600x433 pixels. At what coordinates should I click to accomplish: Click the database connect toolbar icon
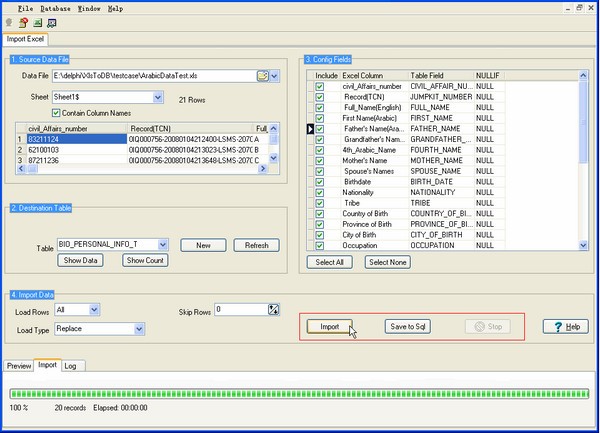click(x=23, y=21)
